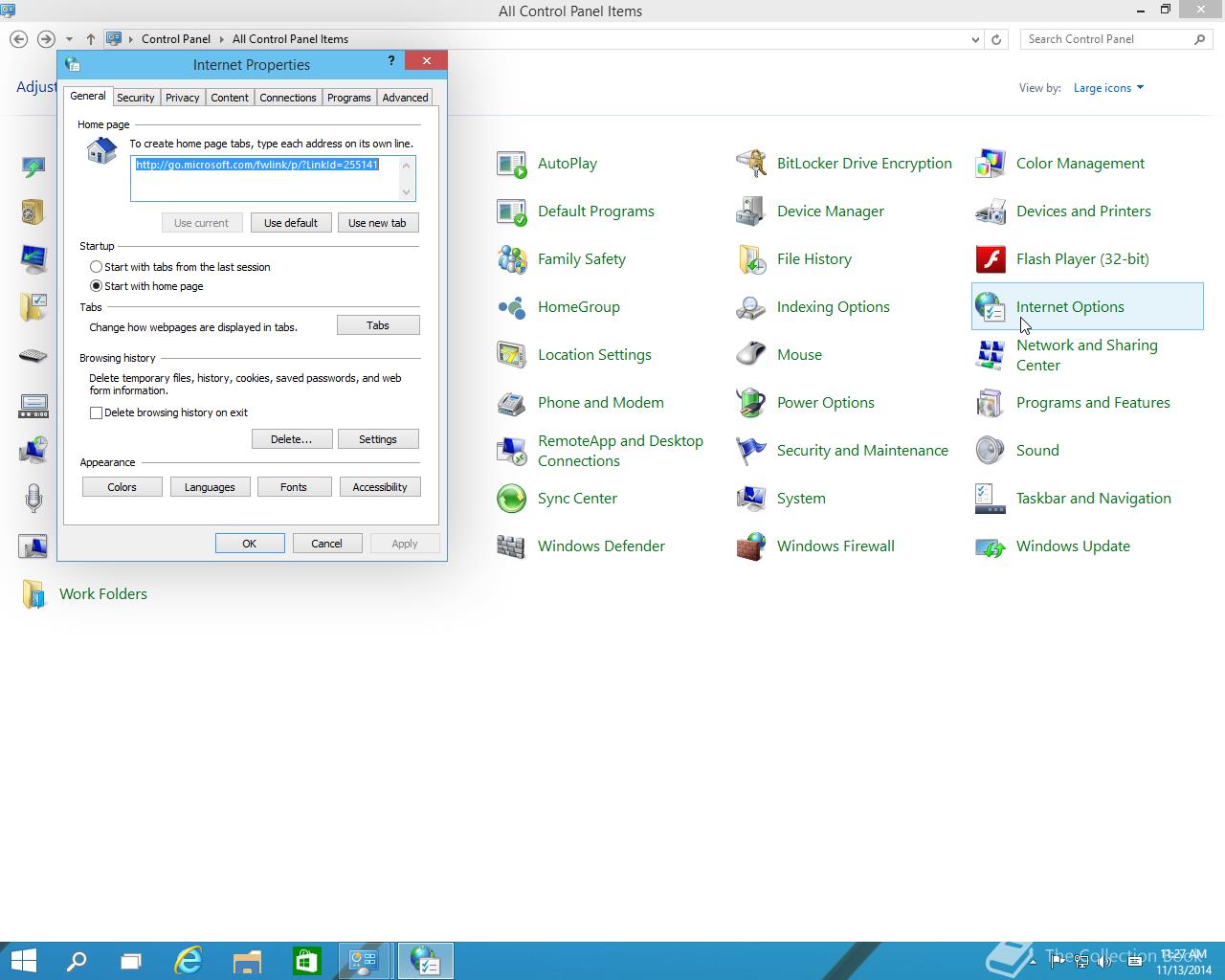The image size is (1225, 980).
Task: Open the File History icon
Action: [x=751, y=259]
